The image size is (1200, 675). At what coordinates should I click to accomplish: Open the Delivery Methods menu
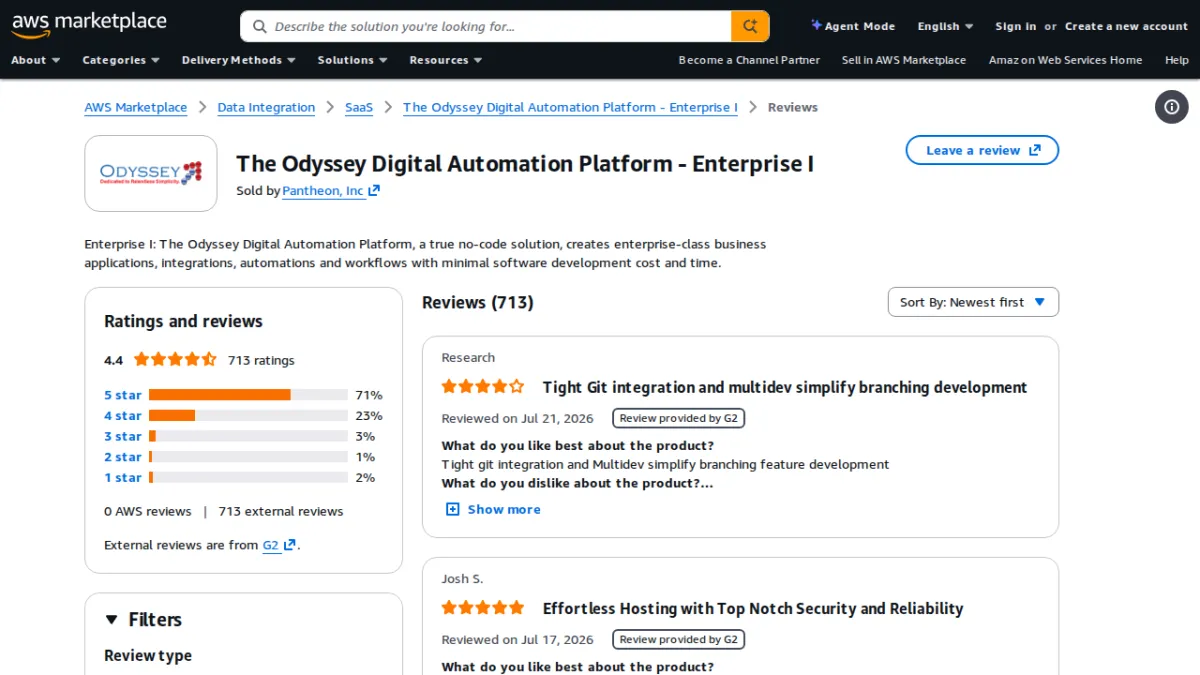[238, 60]
